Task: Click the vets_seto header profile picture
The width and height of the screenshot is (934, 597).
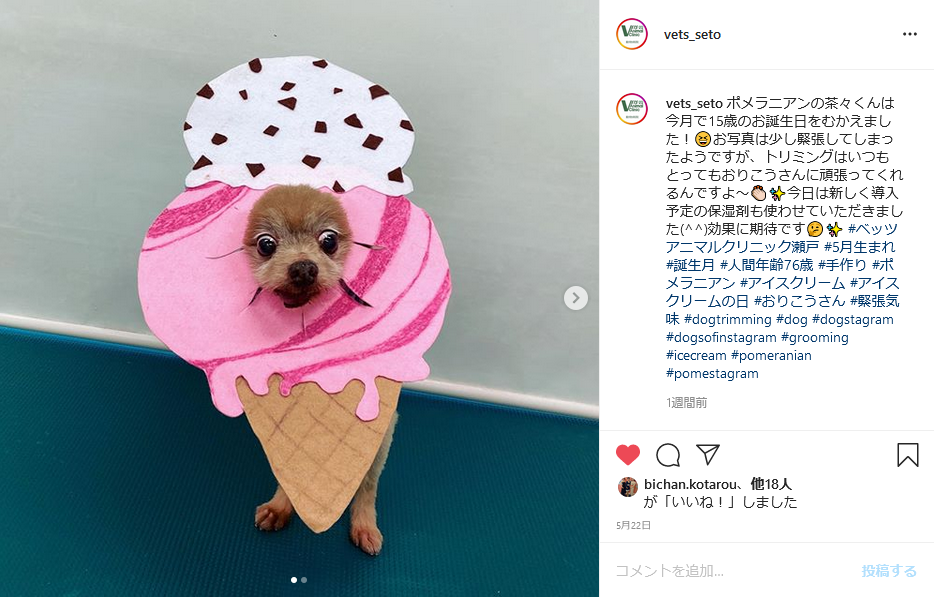Action: coord(631,34)
